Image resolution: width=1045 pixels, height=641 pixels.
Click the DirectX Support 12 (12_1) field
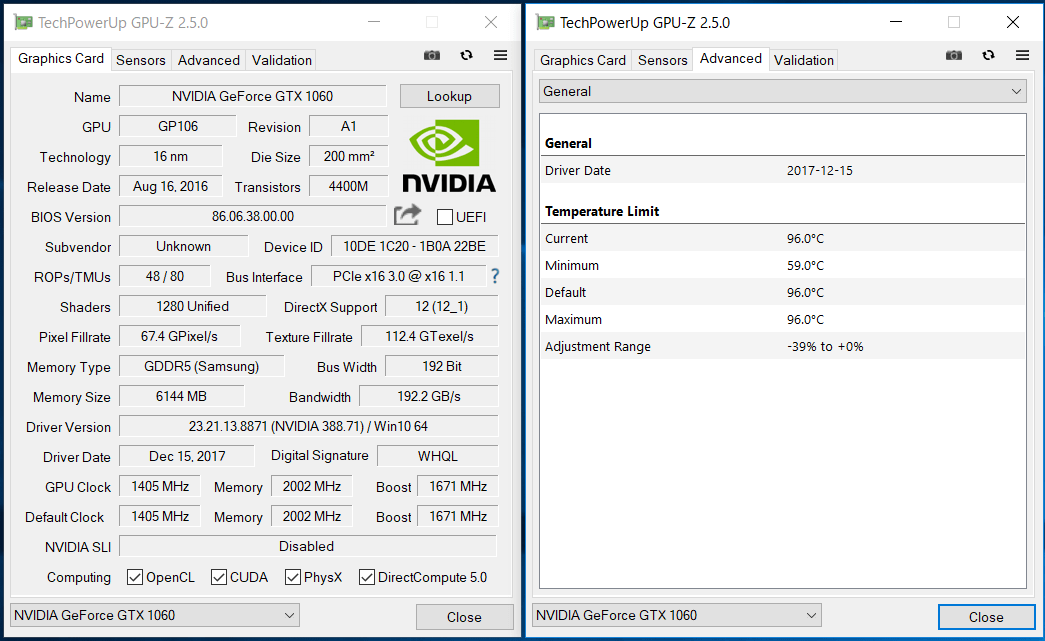tap(442, 306)
